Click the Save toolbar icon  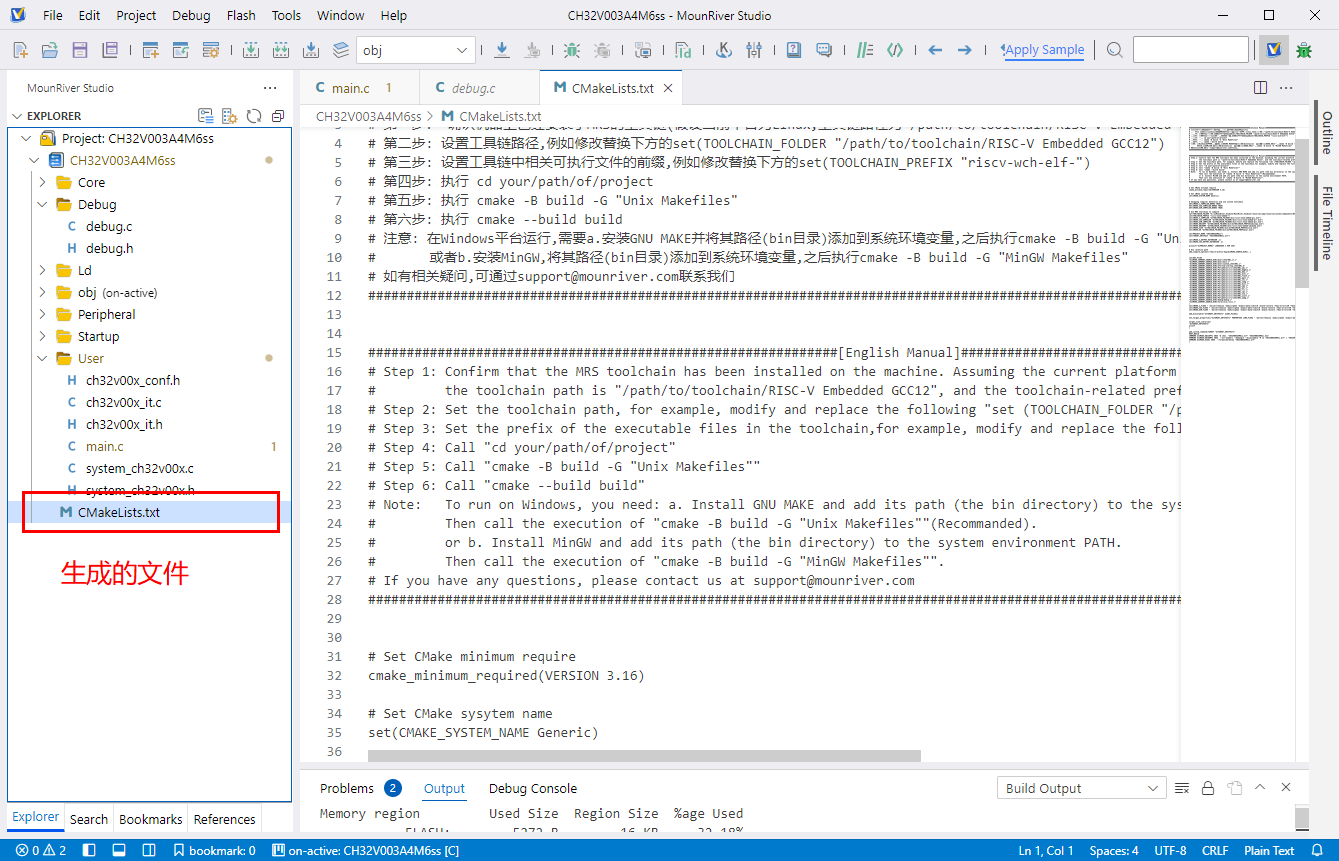point(80,49)
